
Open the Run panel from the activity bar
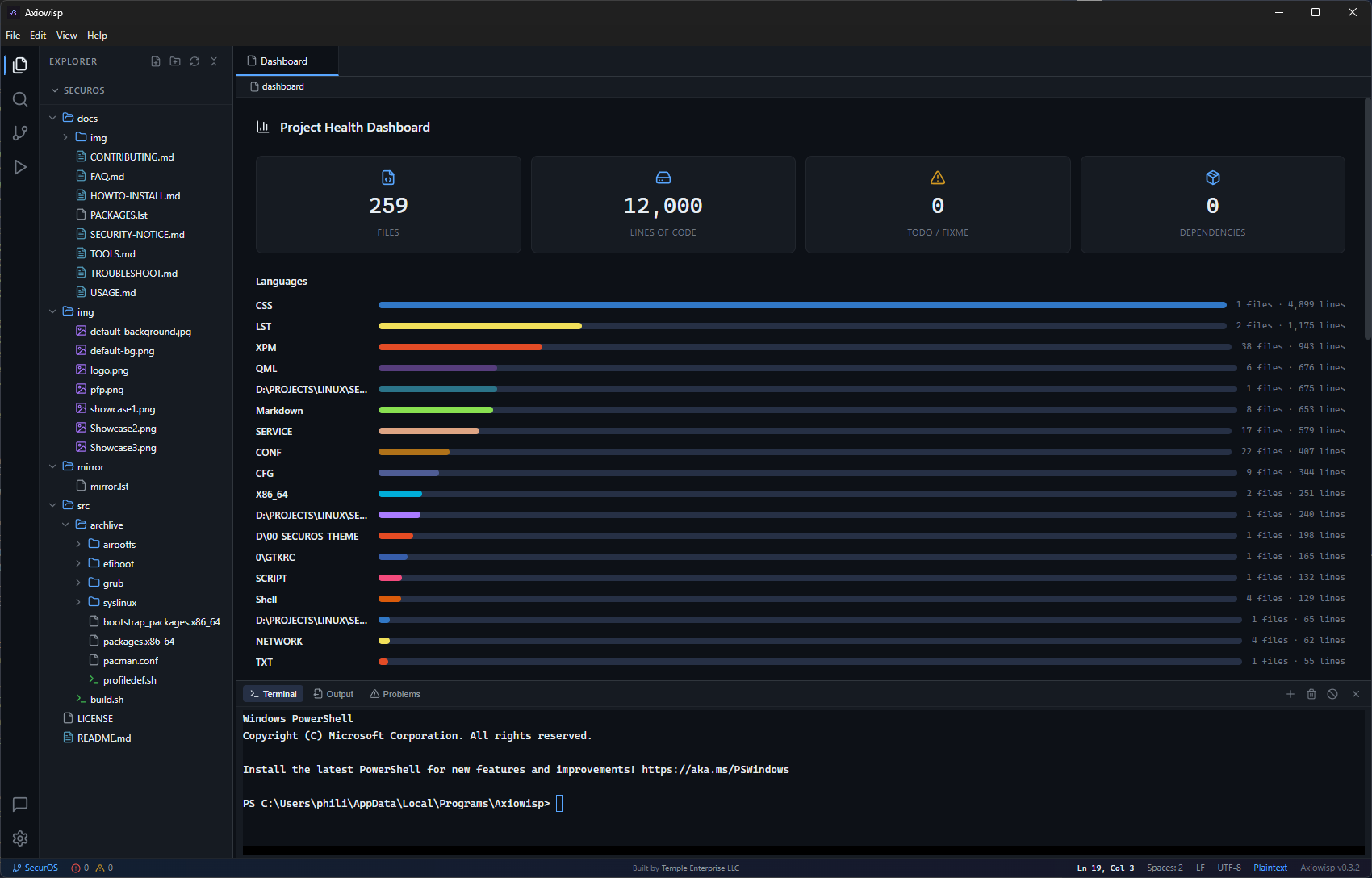click(x=19, y=167)
